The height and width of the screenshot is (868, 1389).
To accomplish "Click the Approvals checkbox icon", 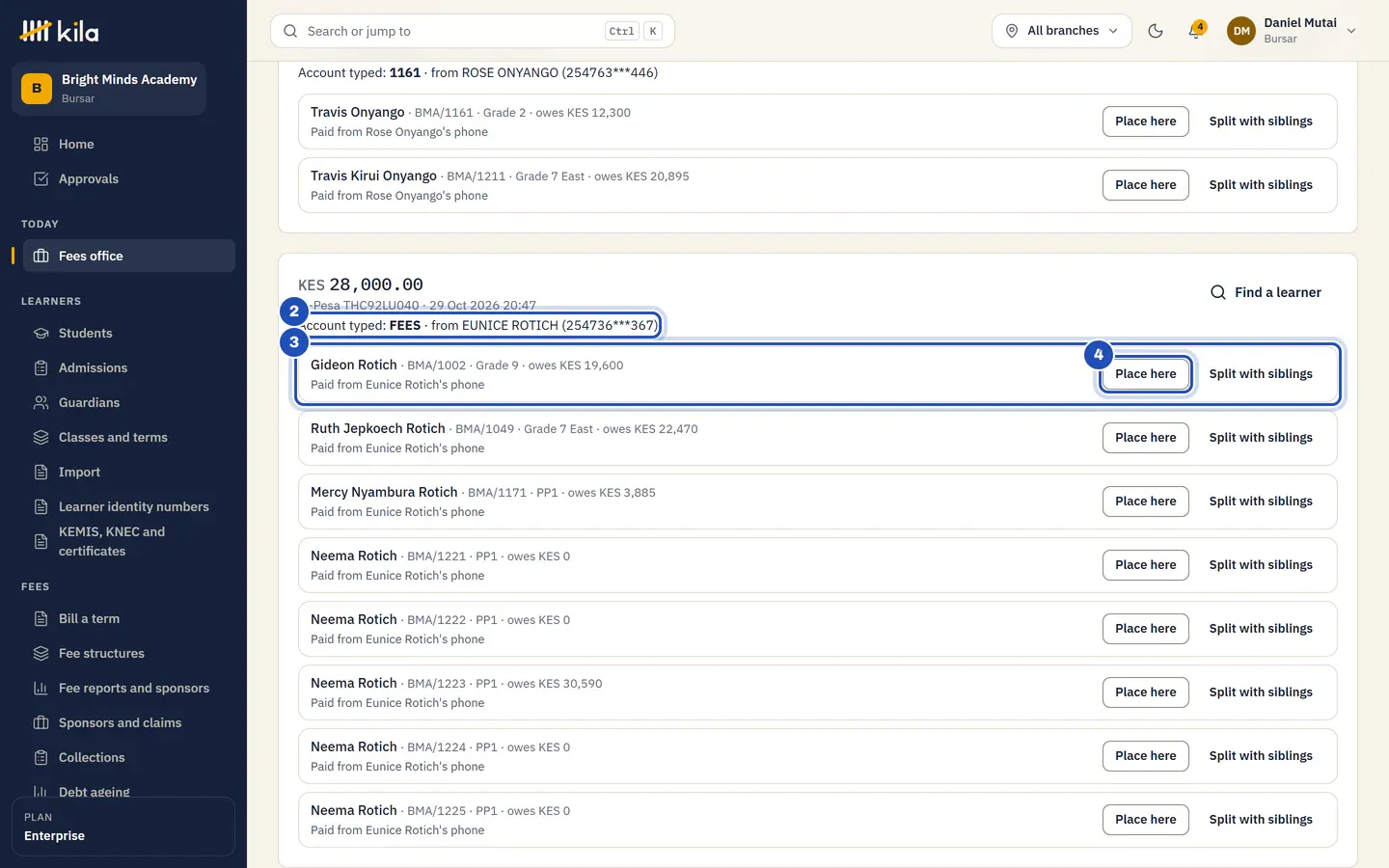I will point(41,178).
